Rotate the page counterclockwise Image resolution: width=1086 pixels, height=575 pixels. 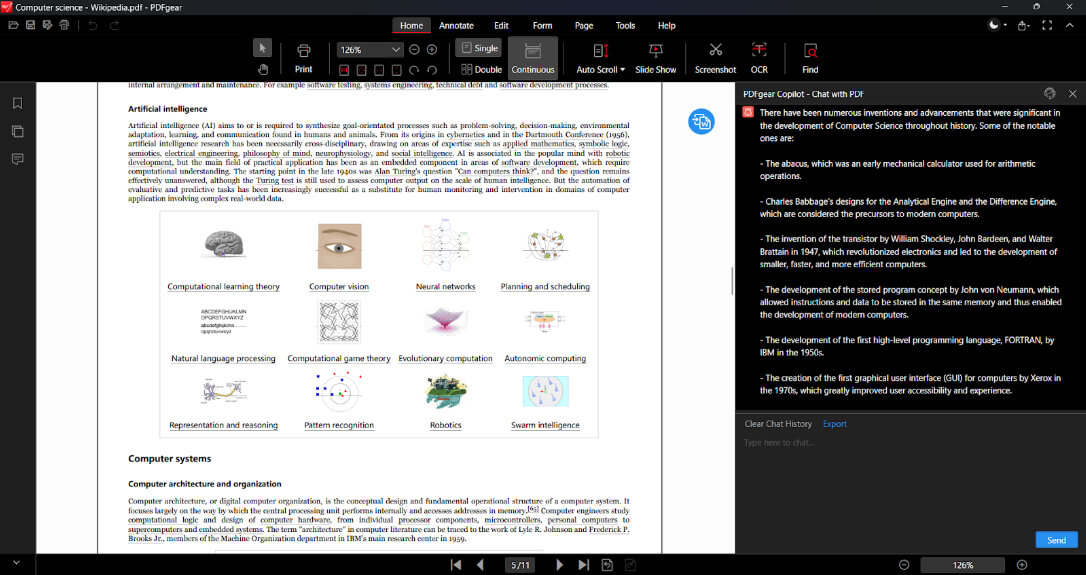[431, 70]
